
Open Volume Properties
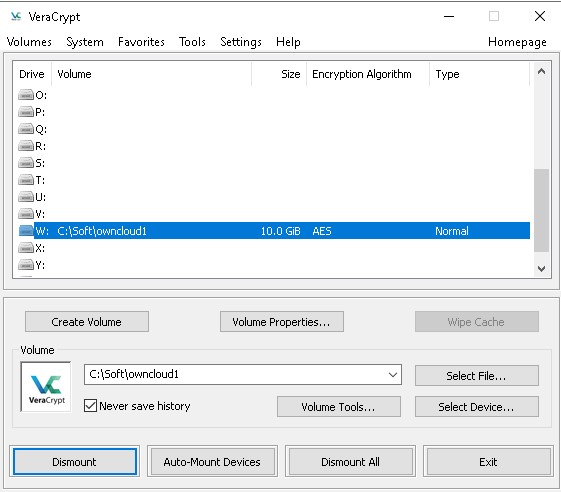[x=282, y=322]
